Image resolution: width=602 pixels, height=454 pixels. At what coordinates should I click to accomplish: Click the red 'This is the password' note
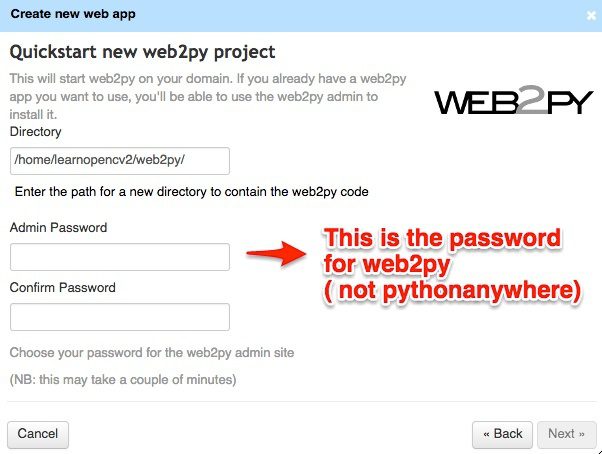point(452,265)
